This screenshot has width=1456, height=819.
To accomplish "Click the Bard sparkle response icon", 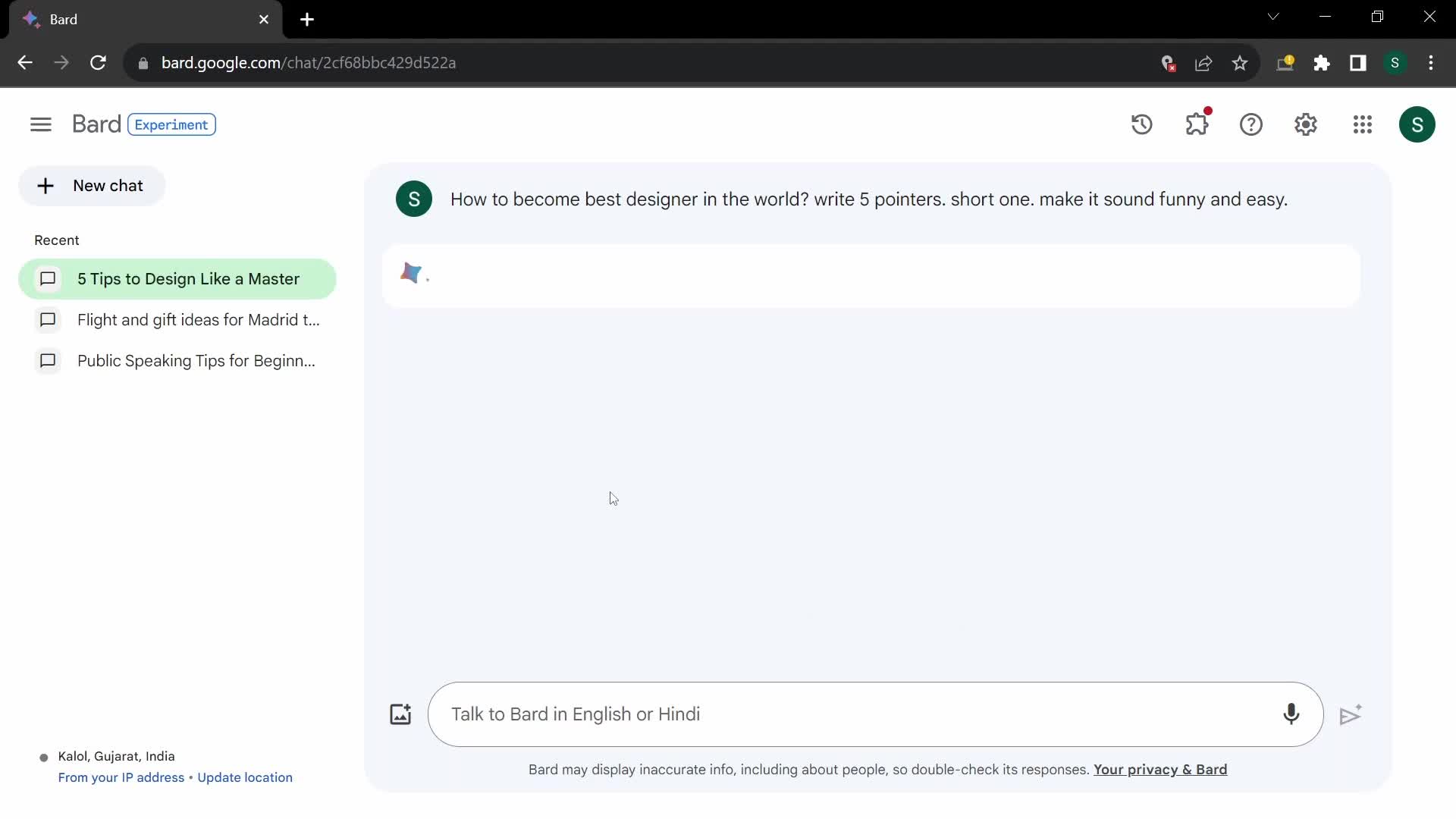I will 411,273.
